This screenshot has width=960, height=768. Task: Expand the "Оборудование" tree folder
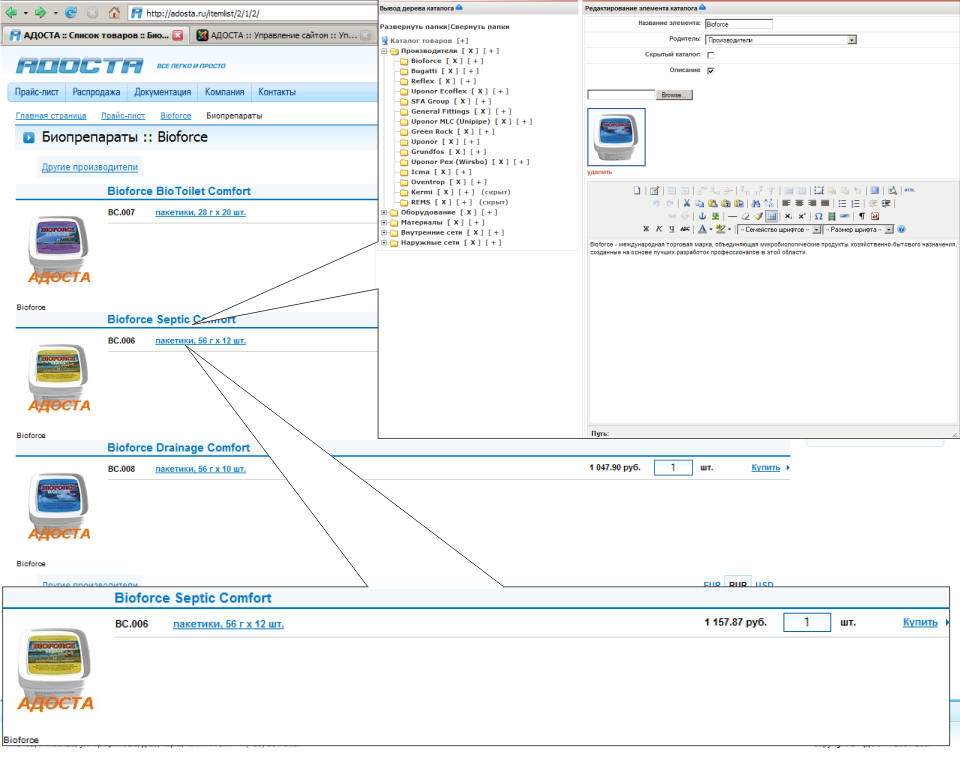pos(385,212)
